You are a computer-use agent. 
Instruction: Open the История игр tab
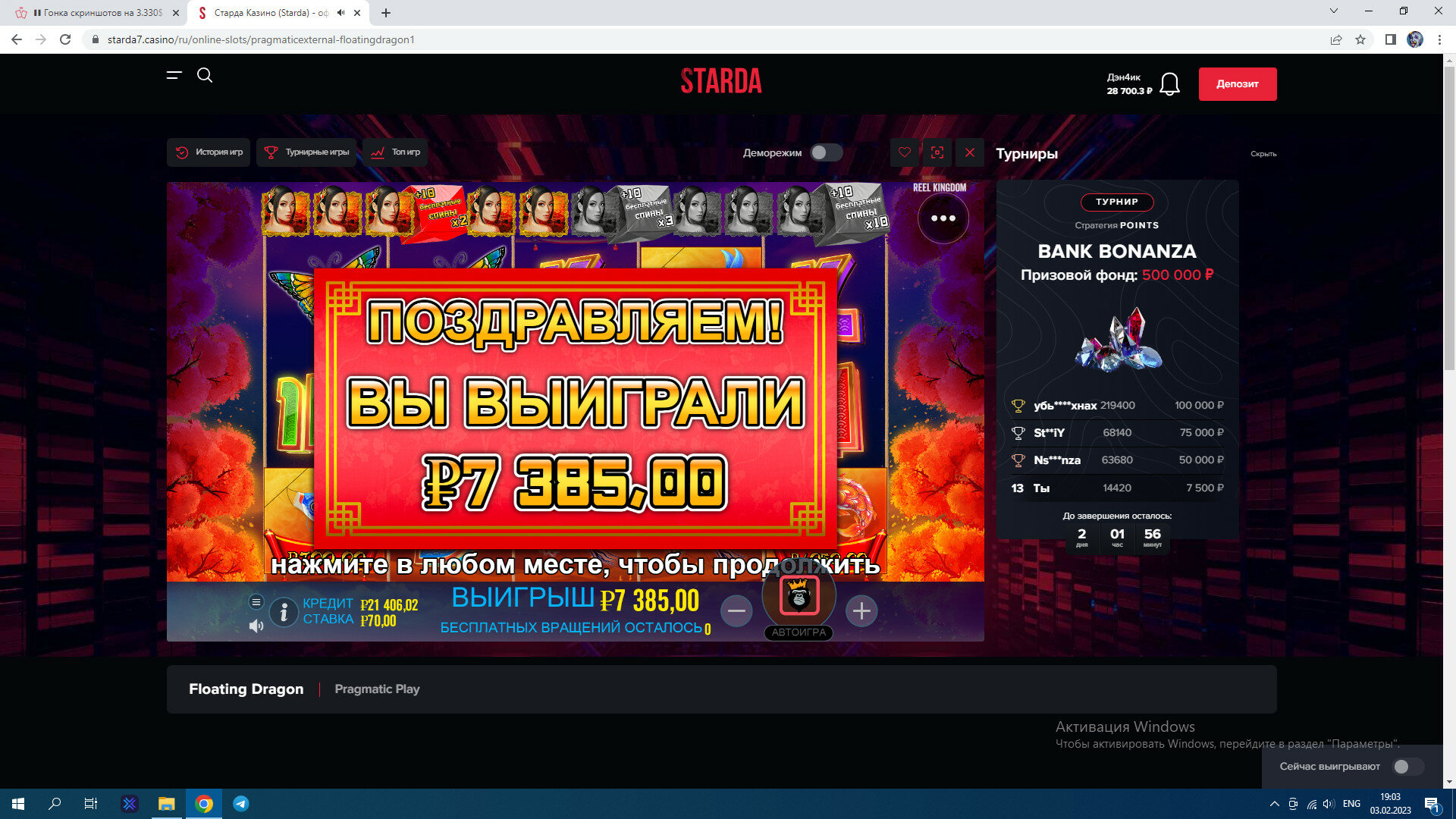point(209,152)
